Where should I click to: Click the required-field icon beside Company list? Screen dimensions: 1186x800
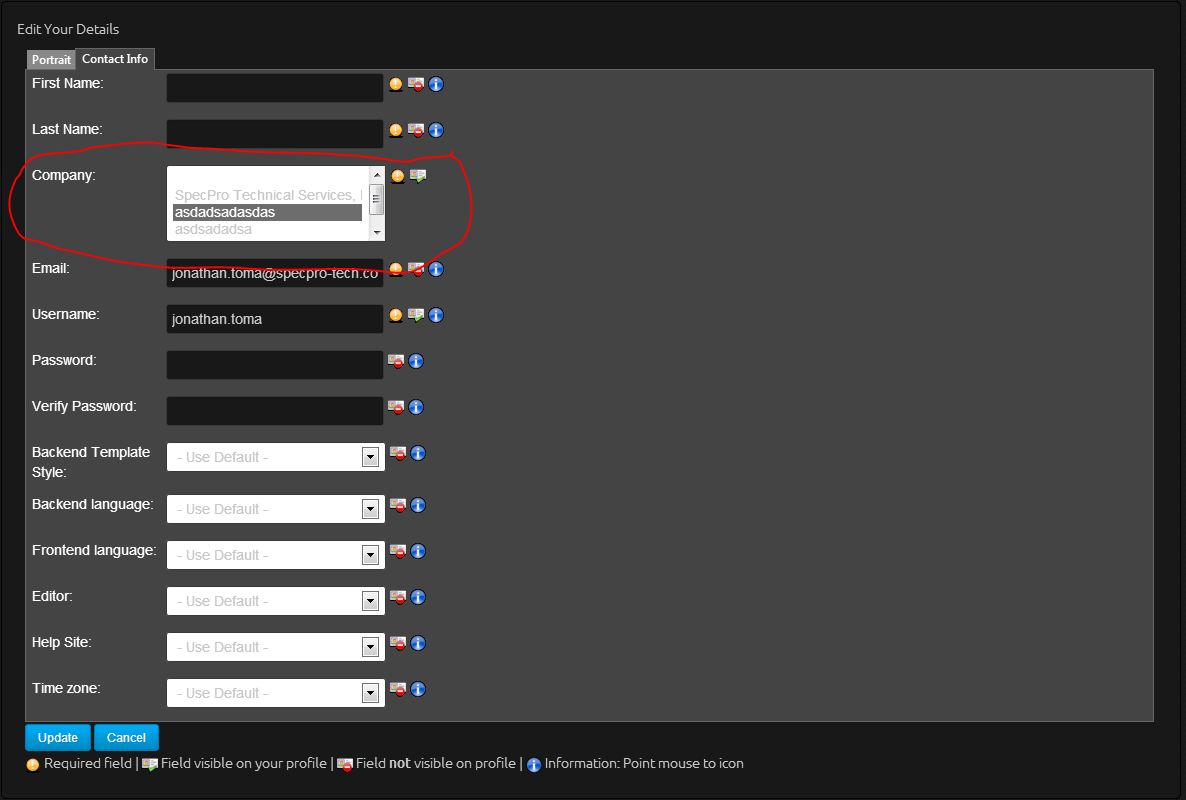click(x=398, y=176)
